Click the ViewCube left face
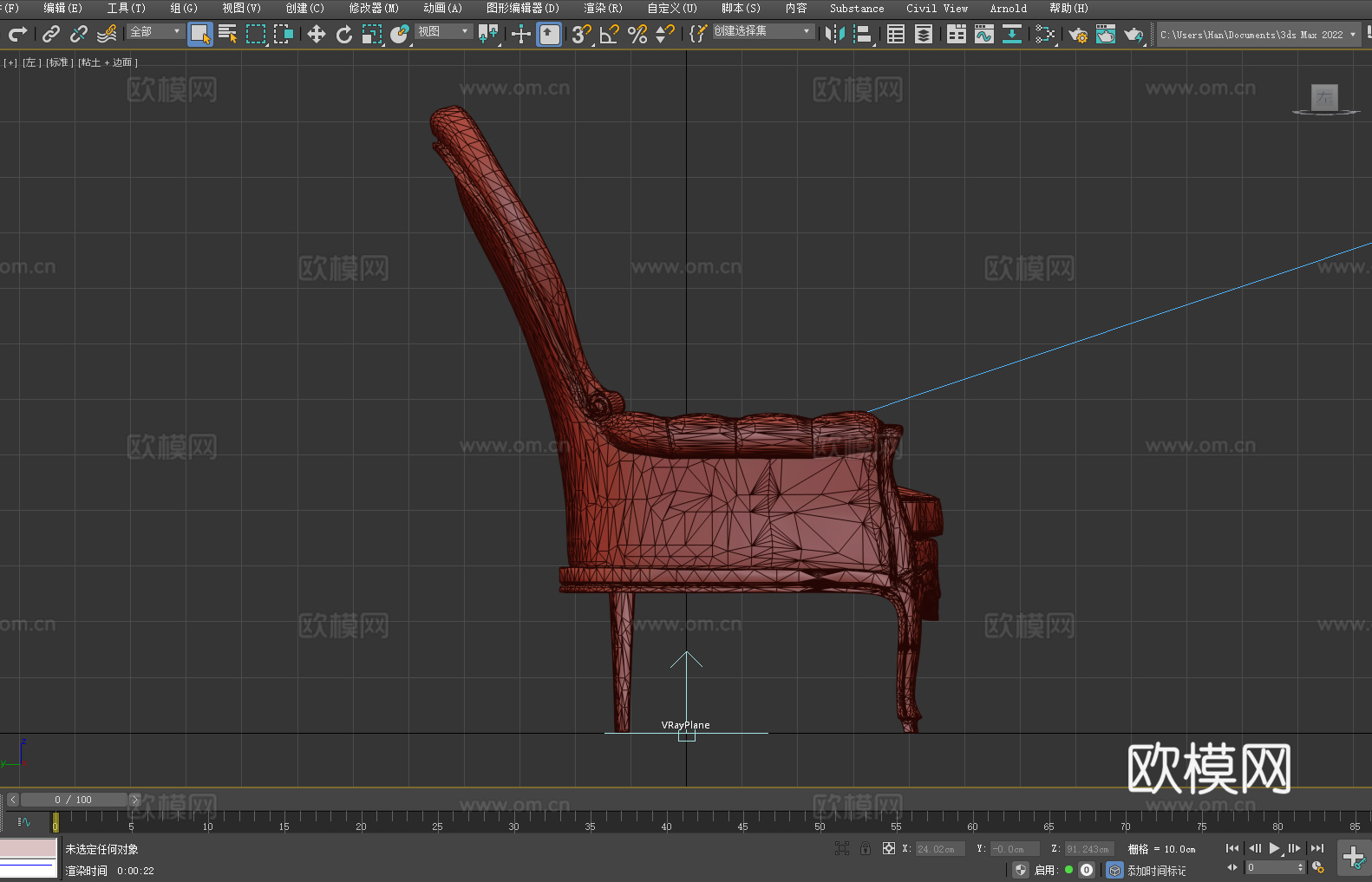Image resolution: width=1372 pixels, height=882 pixels. click(1324, 97)
